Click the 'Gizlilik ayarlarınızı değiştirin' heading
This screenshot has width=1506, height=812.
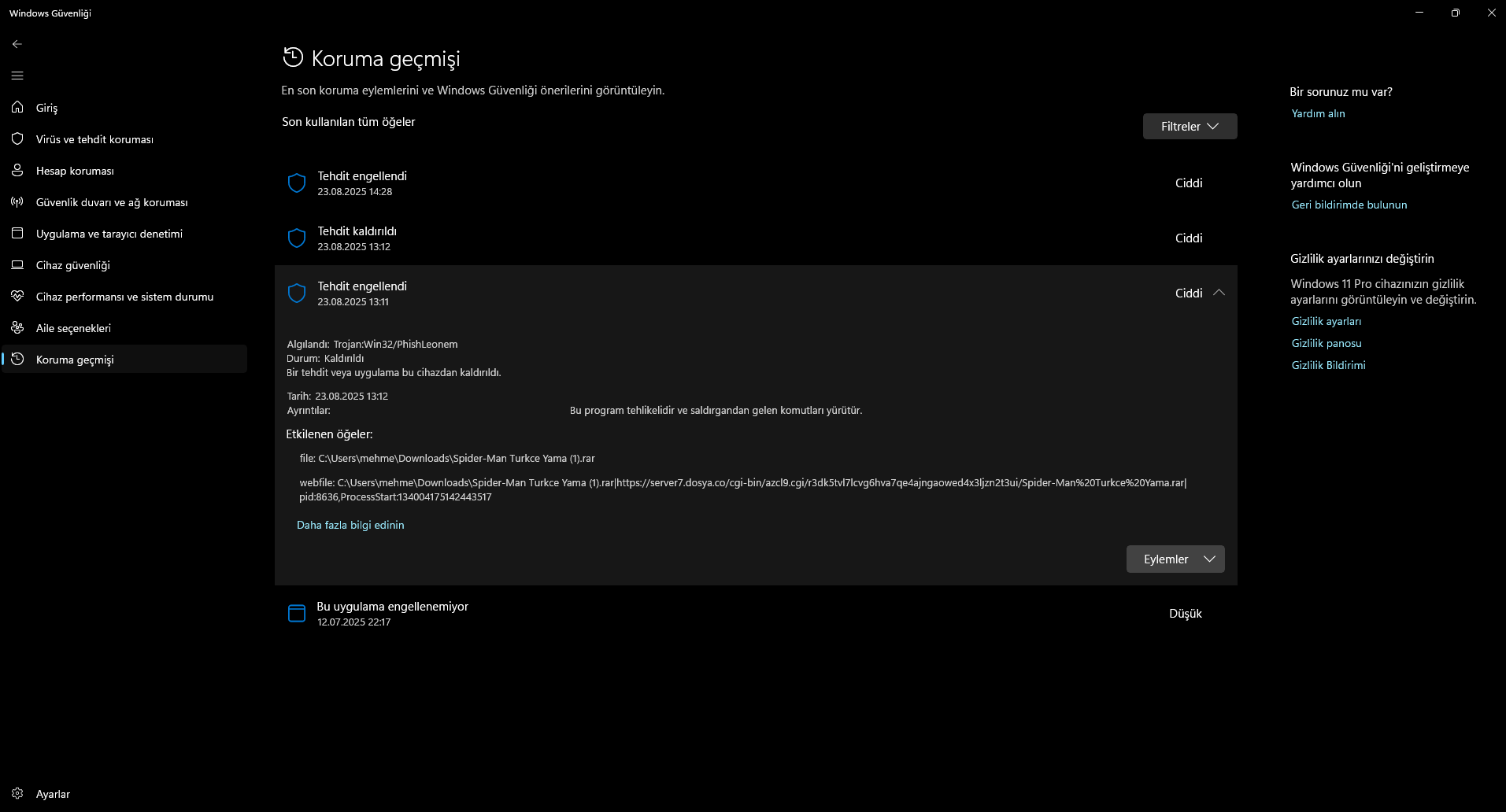1362,259
